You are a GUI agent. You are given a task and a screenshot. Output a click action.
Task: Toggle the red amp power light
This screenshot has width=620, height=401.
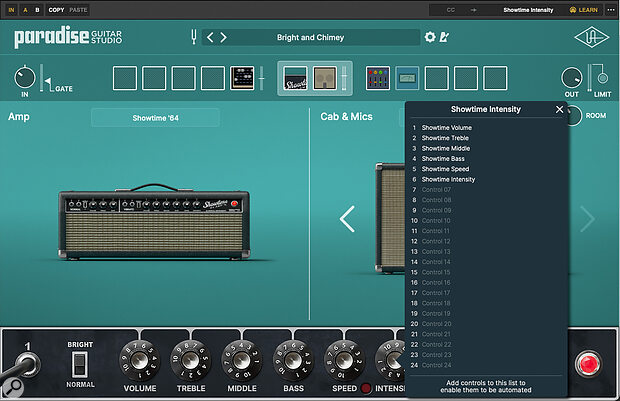(588, 363)
